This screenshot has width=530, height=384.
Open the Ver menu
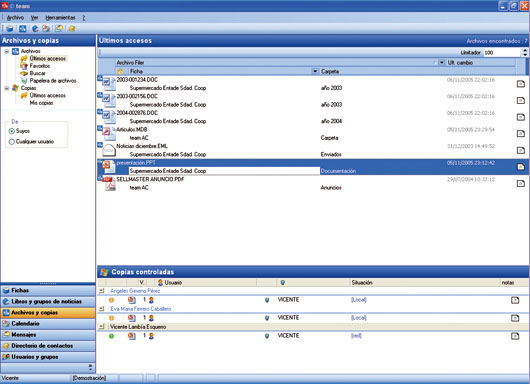tap(34, 18)
